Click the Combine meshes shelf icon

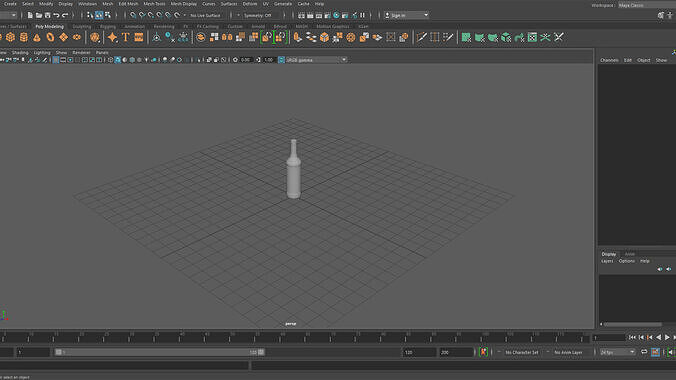(200, 38)
